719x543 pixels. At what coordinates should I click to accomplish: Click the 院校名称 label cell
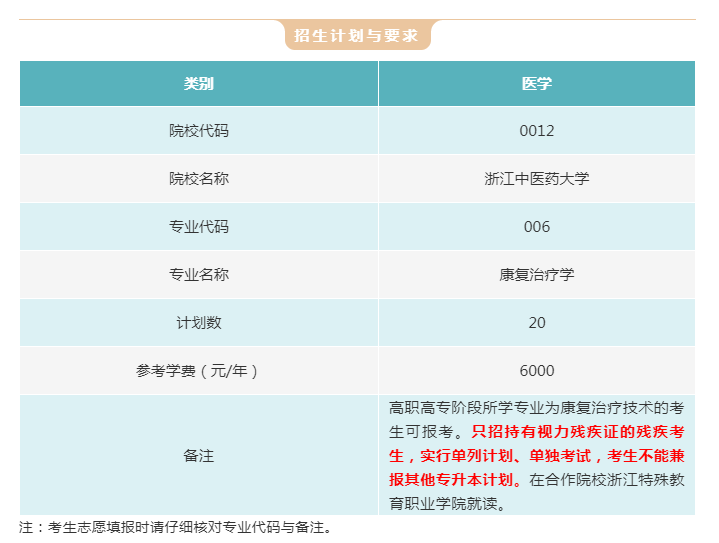click(x=199, y=178)
